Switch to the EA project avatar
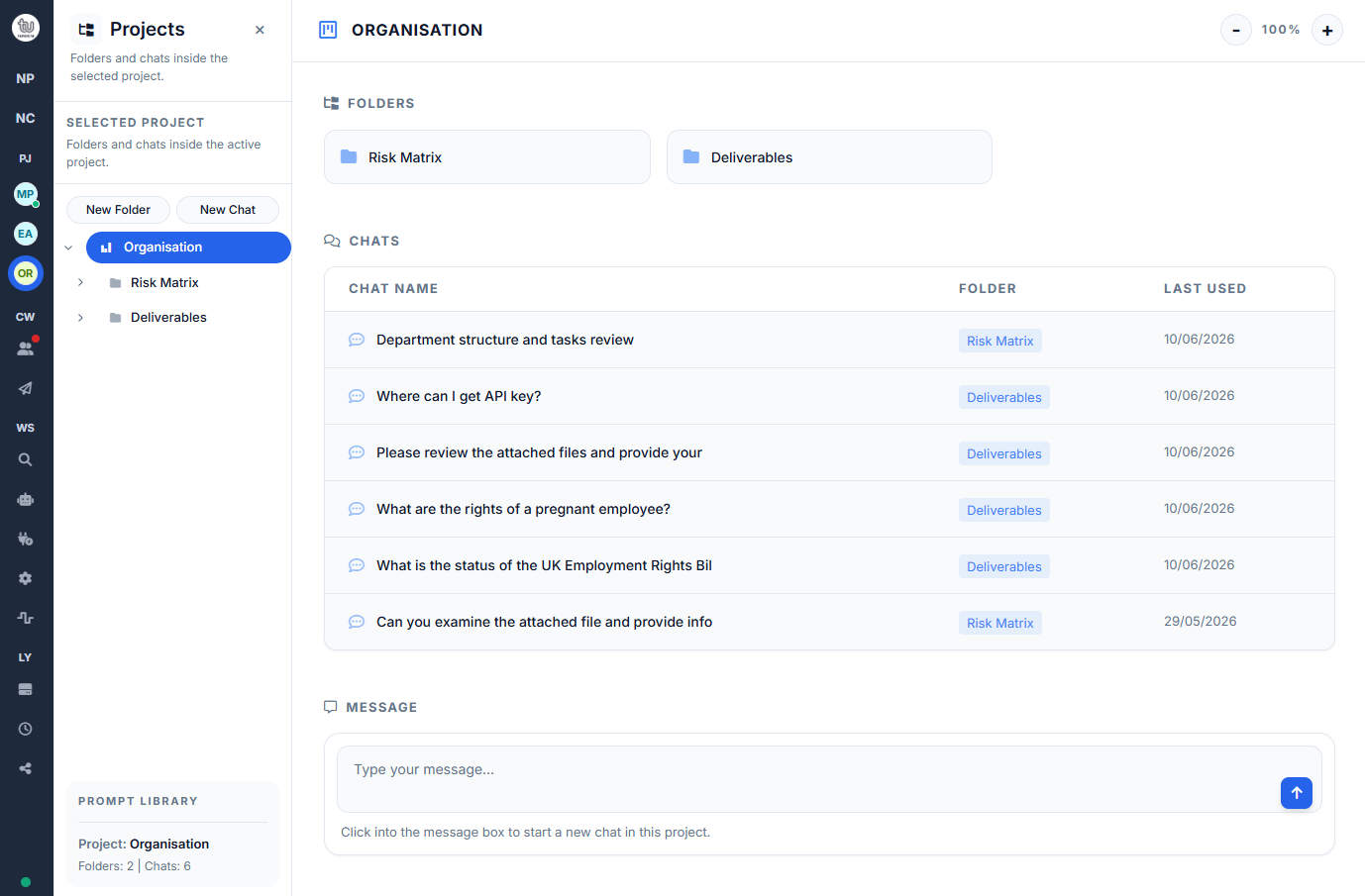Screen dimensions: 1365x896 pyautogui.click(x=26, y=234)
